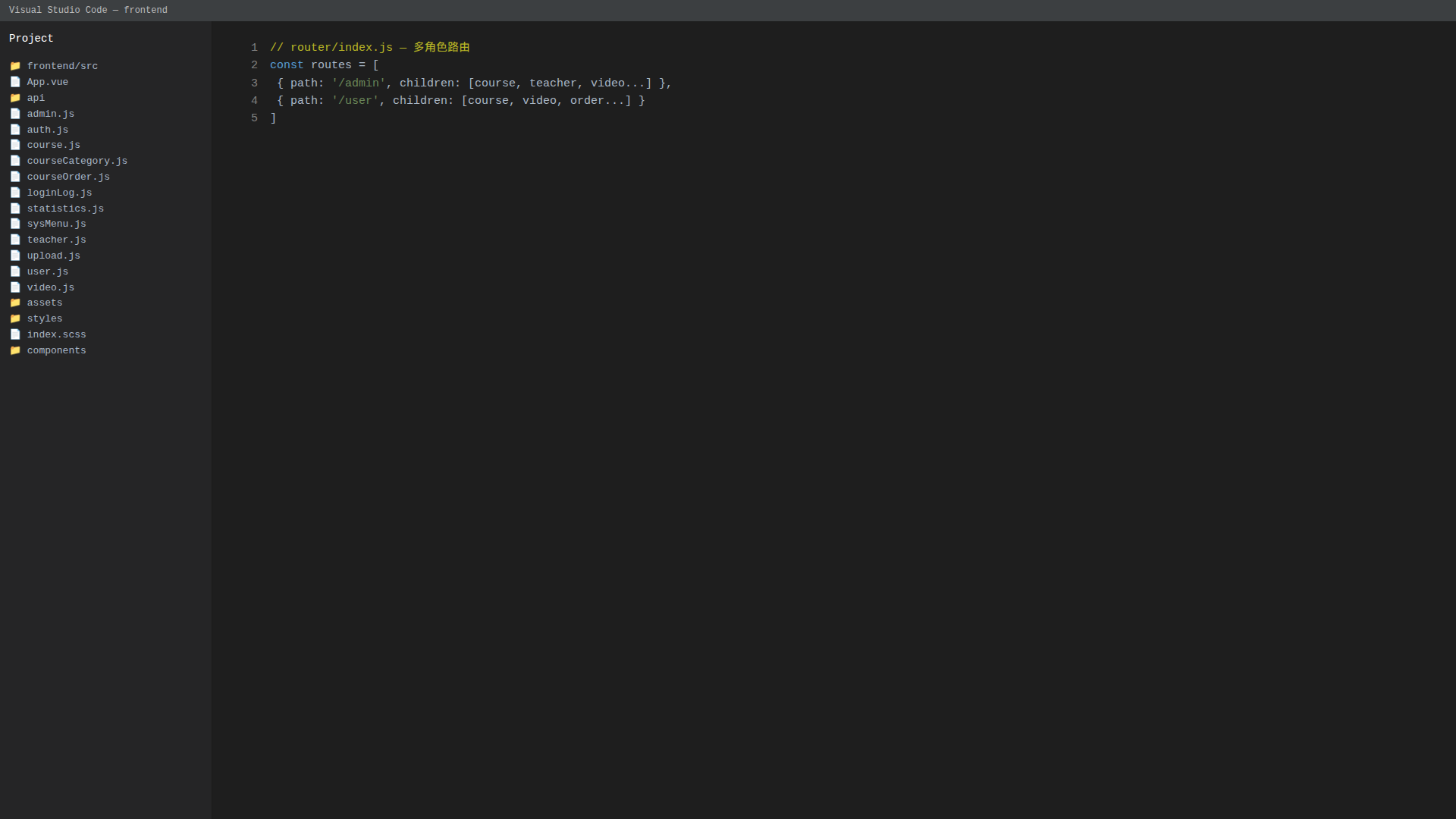This screenshot has height=819, width=1456.
Task: Open statistics.js file
Action: point(65,209)
